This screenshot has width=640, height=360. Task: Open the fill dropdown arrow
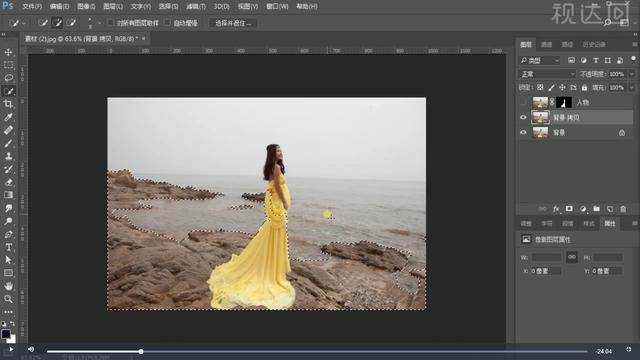pyautogui.click(x=632, y=87)
